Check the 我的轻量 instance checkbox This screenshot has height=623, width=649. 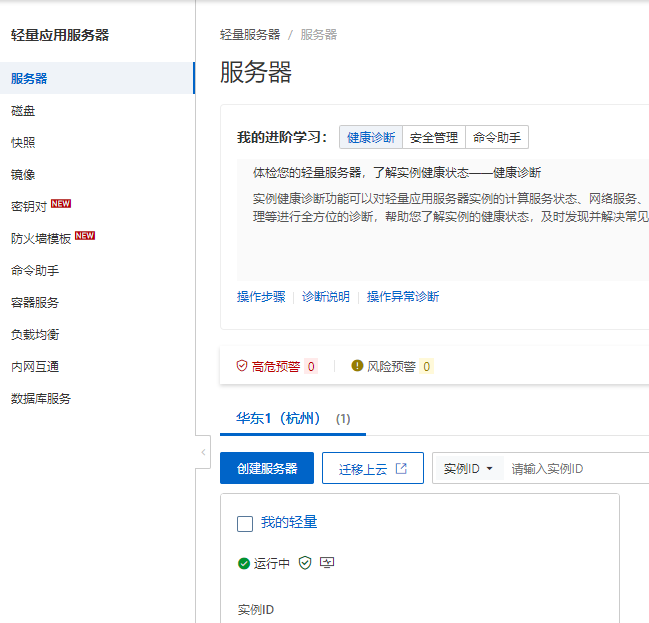[245, 523]
